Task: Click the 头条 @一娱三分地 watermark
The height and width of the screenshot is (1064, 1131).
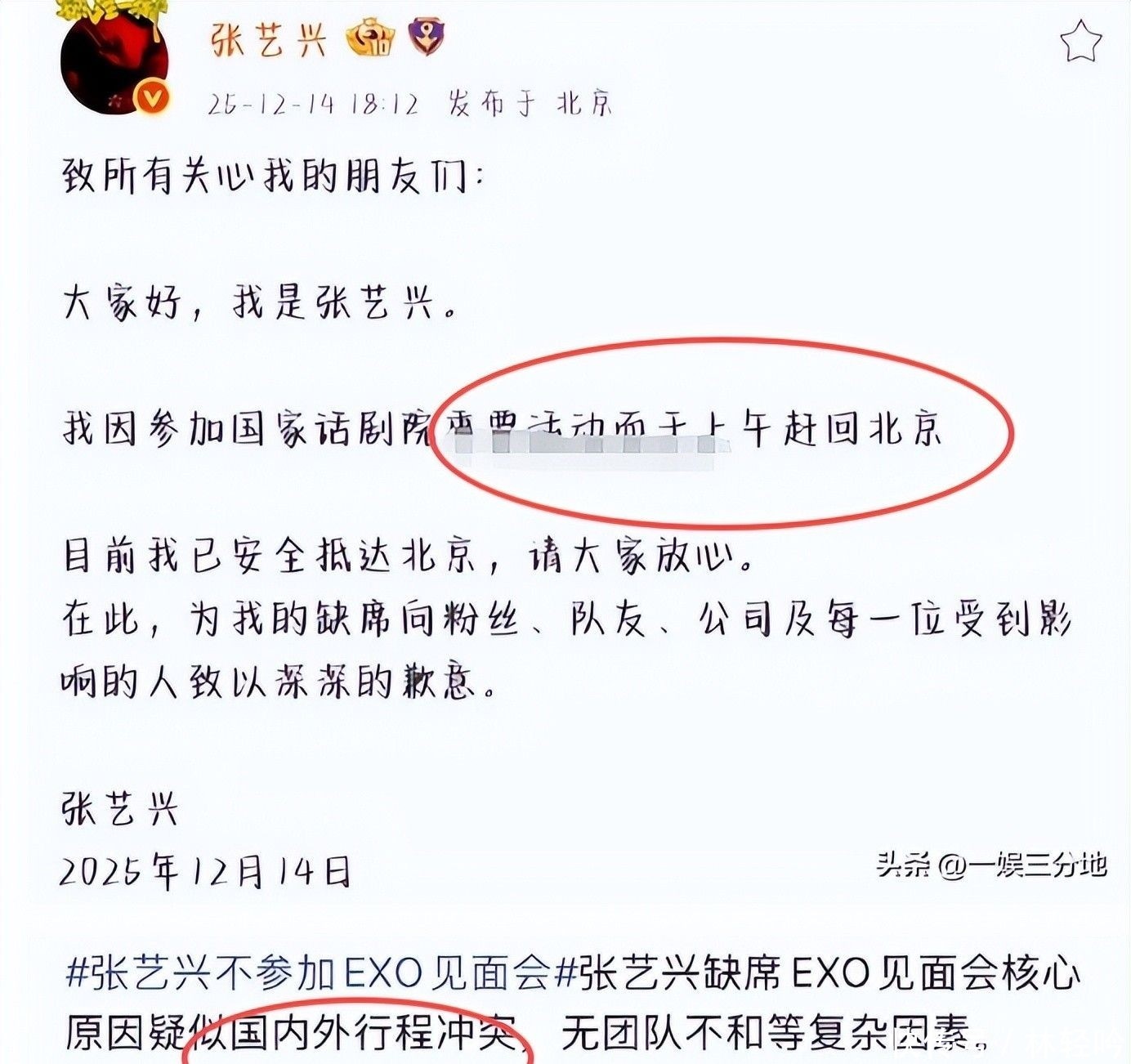Action: 992,864
